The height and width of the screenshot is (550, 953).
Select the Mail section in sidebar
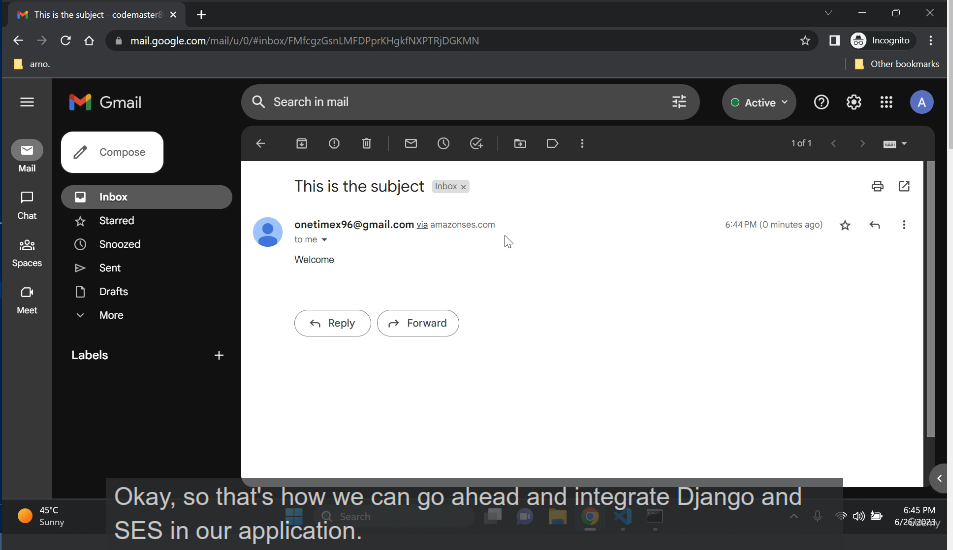pos(27,157)
